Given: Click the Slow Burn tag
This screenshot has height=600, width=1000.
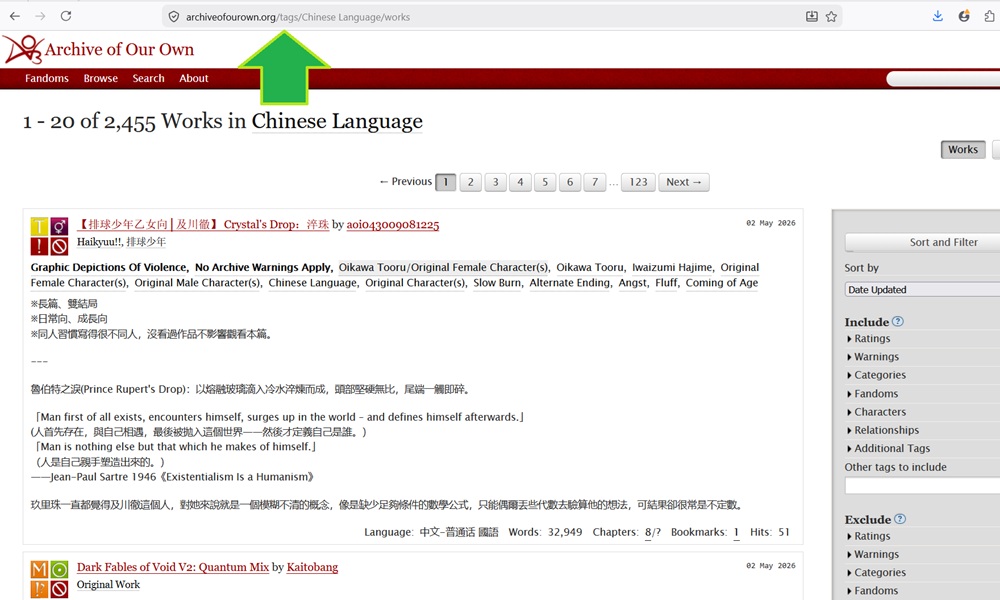Looking at the screenshot, I should click(x=497, y=283).
